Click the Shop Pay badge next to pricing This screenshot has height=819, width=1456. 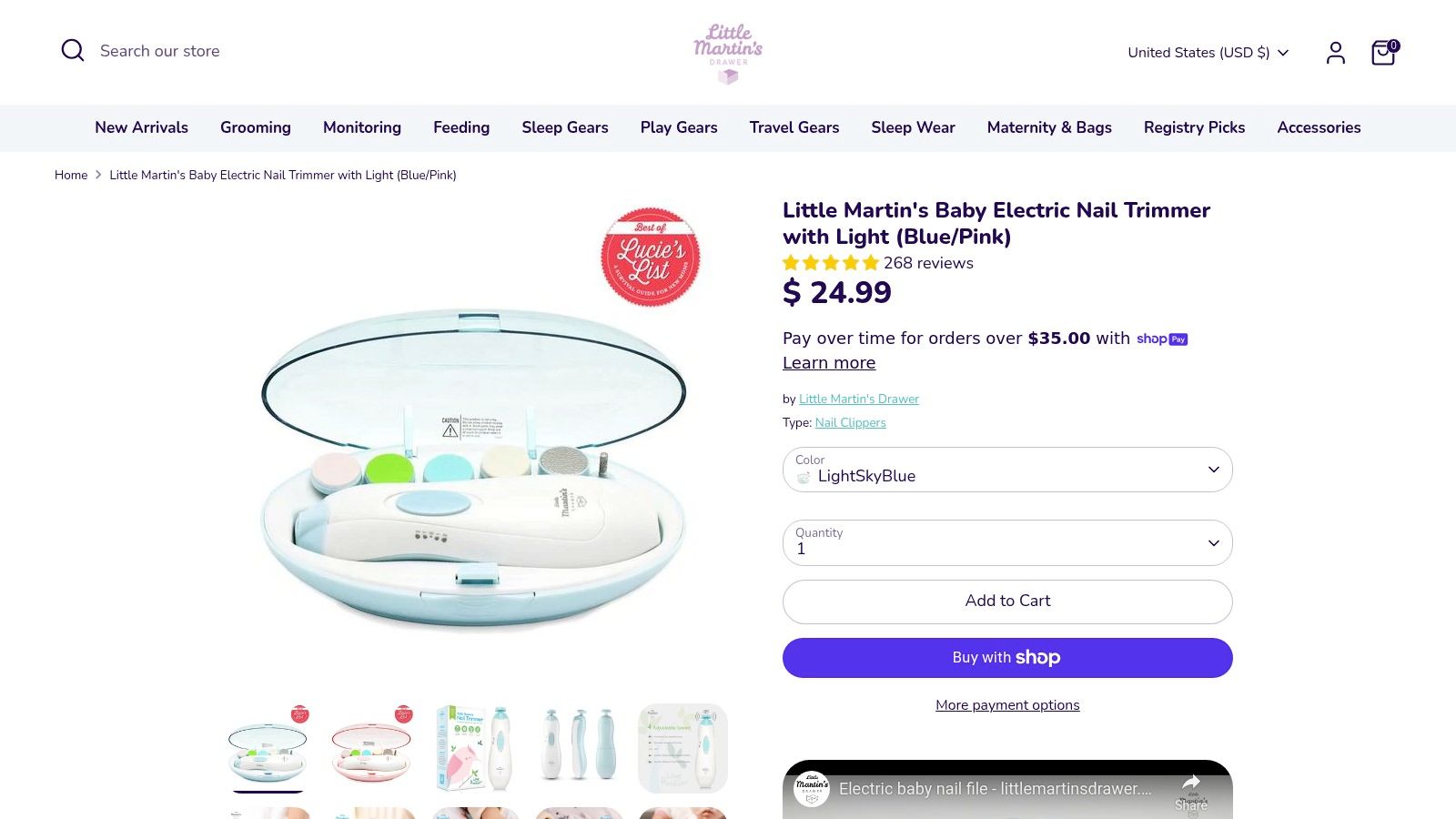coord(1161,339)
